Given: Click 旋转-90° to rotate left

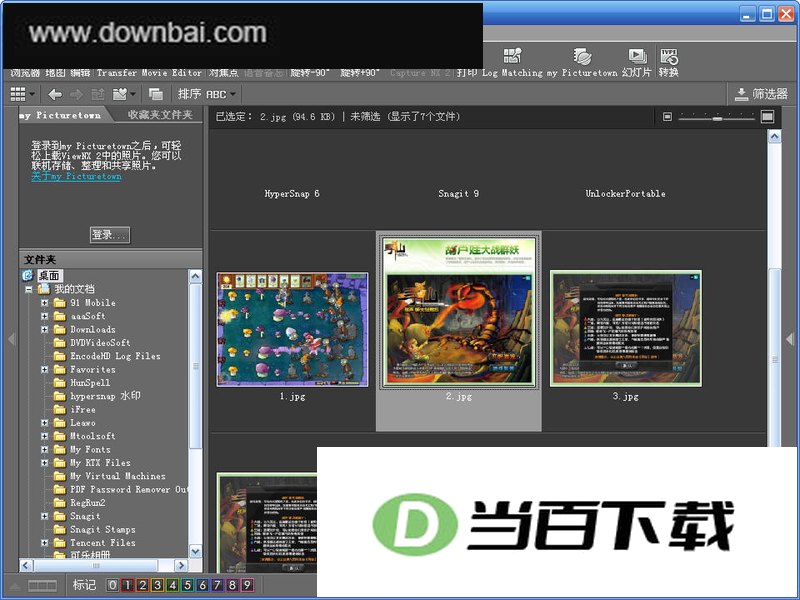Looking at the screenshot, I should [x=311, y=73].
